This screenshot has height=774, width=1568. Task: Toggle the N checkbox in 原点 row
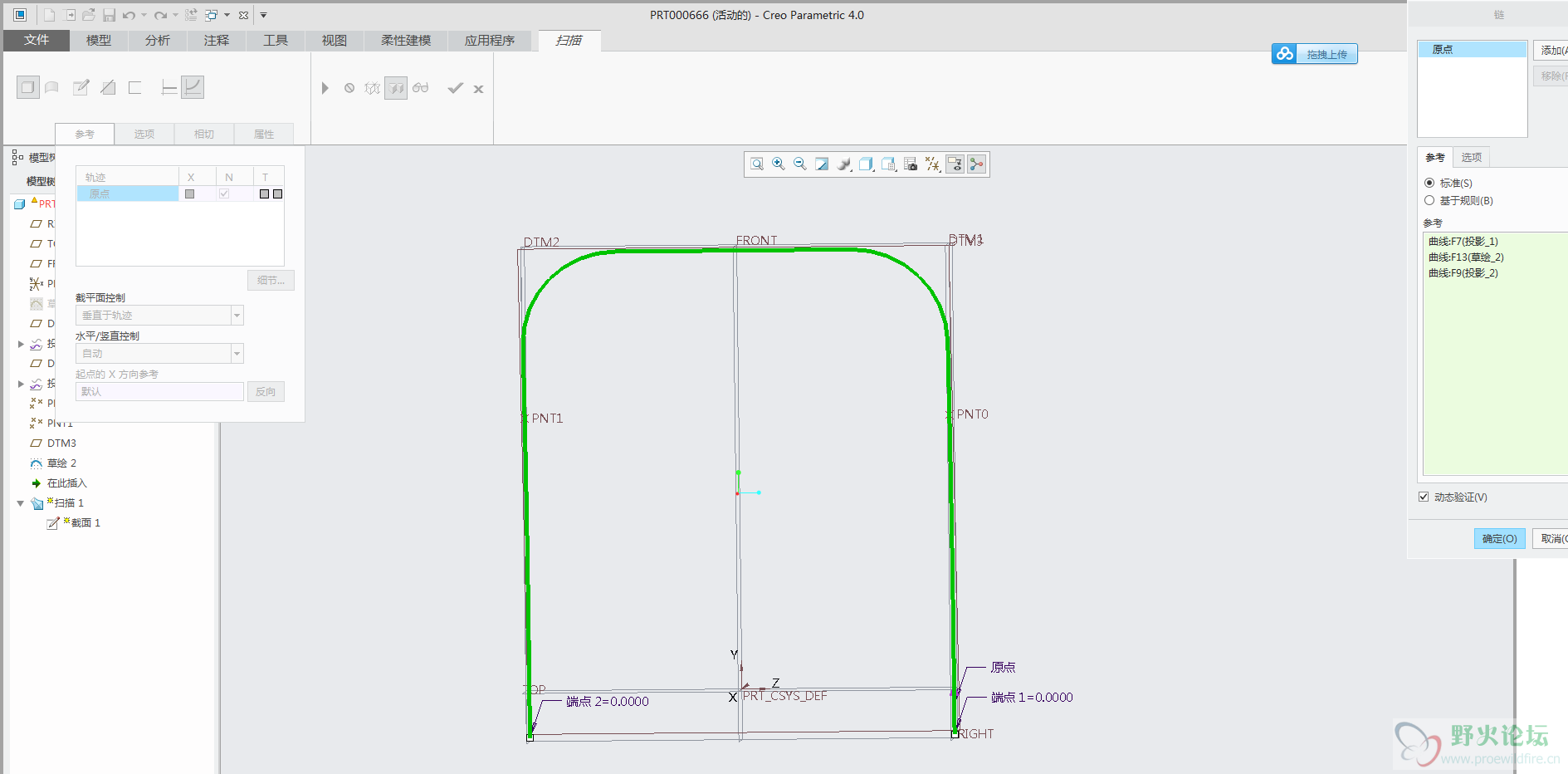[224, 193]
